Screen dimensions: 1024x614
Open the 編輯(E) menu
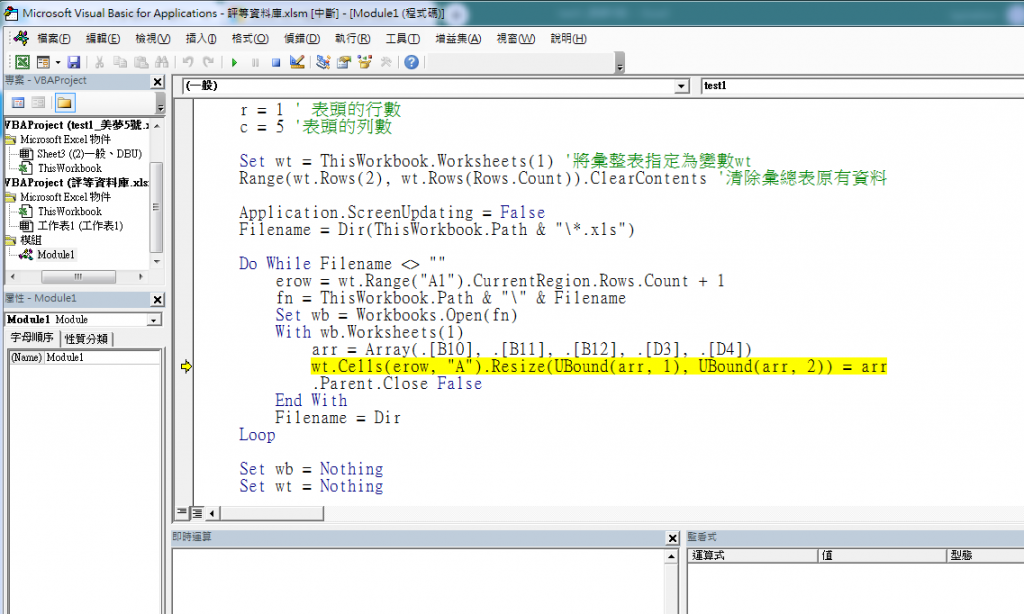[x=103, y=39]
